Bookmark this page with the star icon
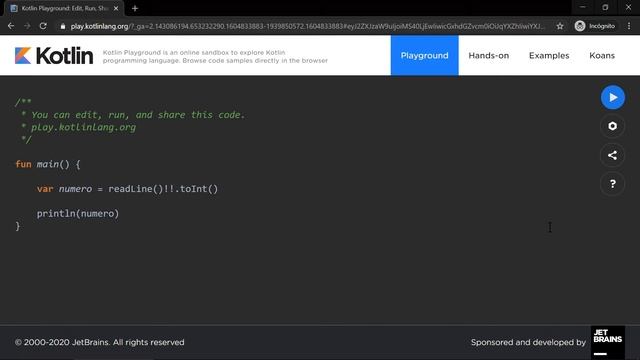640x360 pixels. coord(560,26)
